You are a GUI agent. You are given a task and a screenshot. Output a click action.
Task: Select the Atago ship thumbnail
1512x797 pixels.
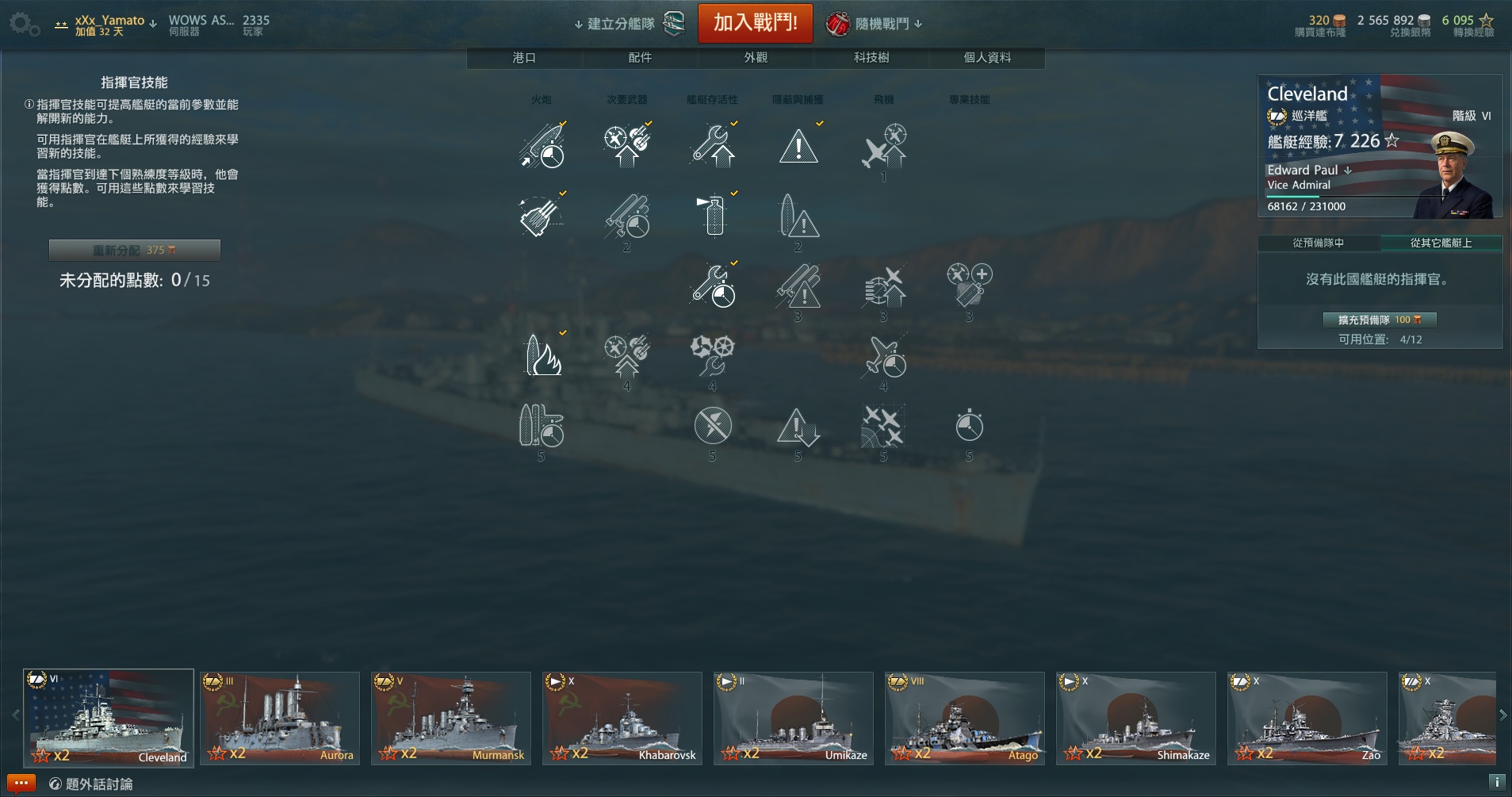tap(965, 718)
